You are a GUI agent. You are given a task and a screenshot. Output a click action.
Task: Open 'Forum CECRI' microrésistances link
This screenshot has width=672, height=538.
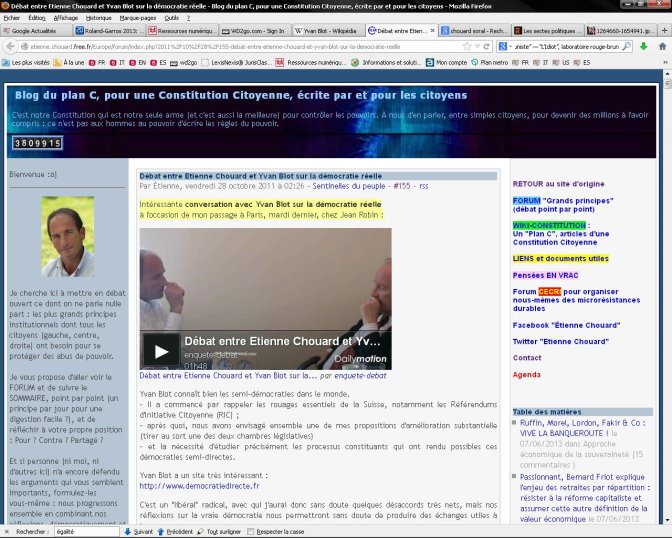(576, 300)
